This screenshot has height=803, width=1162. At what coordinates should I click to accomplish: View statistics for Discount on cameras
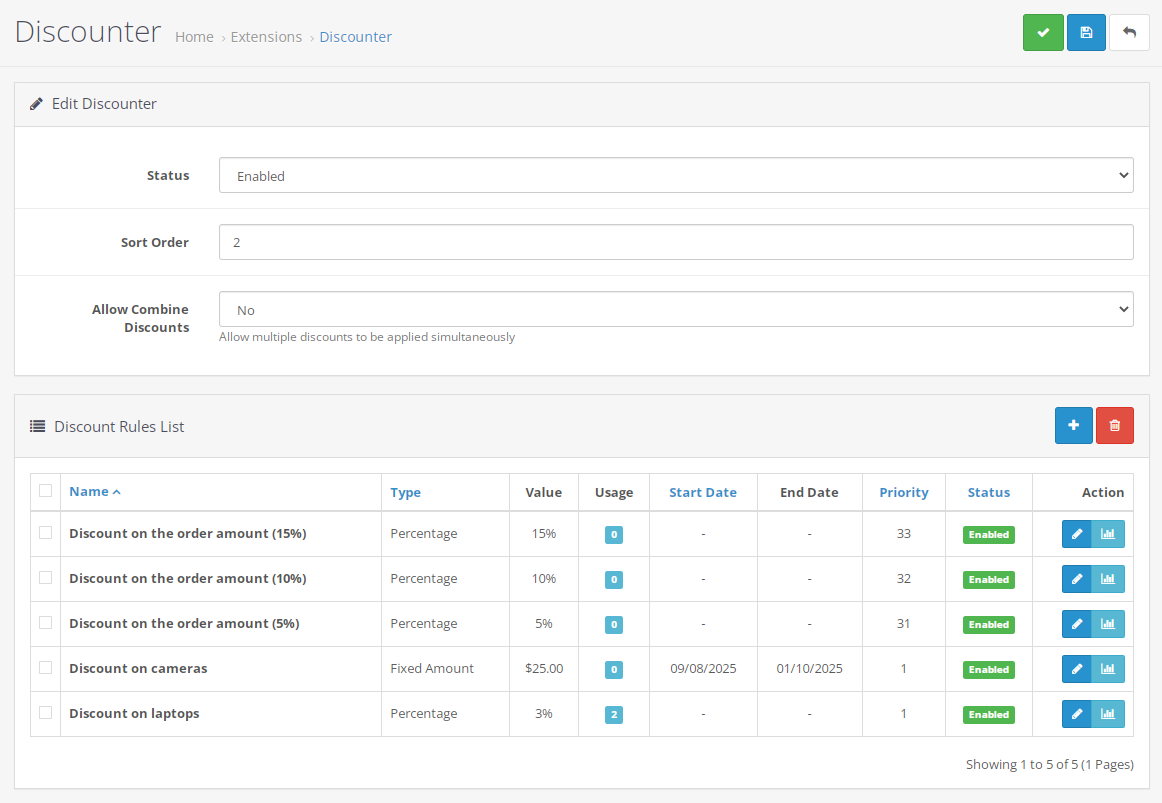click(1108, 669)
